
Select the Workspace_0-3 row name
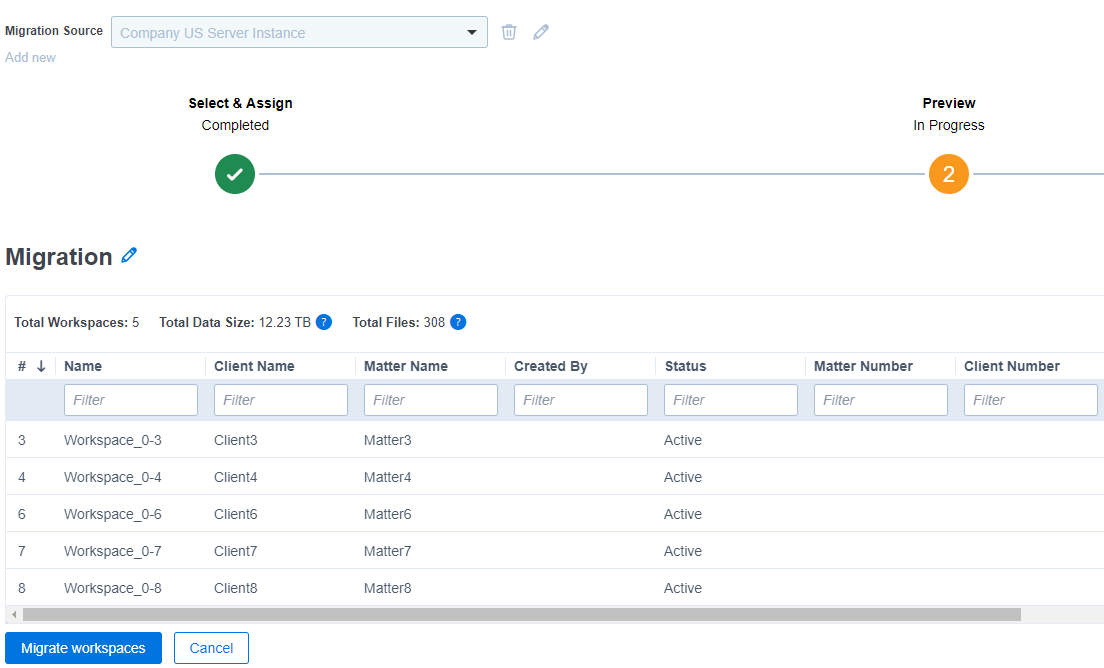[x=113, y=440]
